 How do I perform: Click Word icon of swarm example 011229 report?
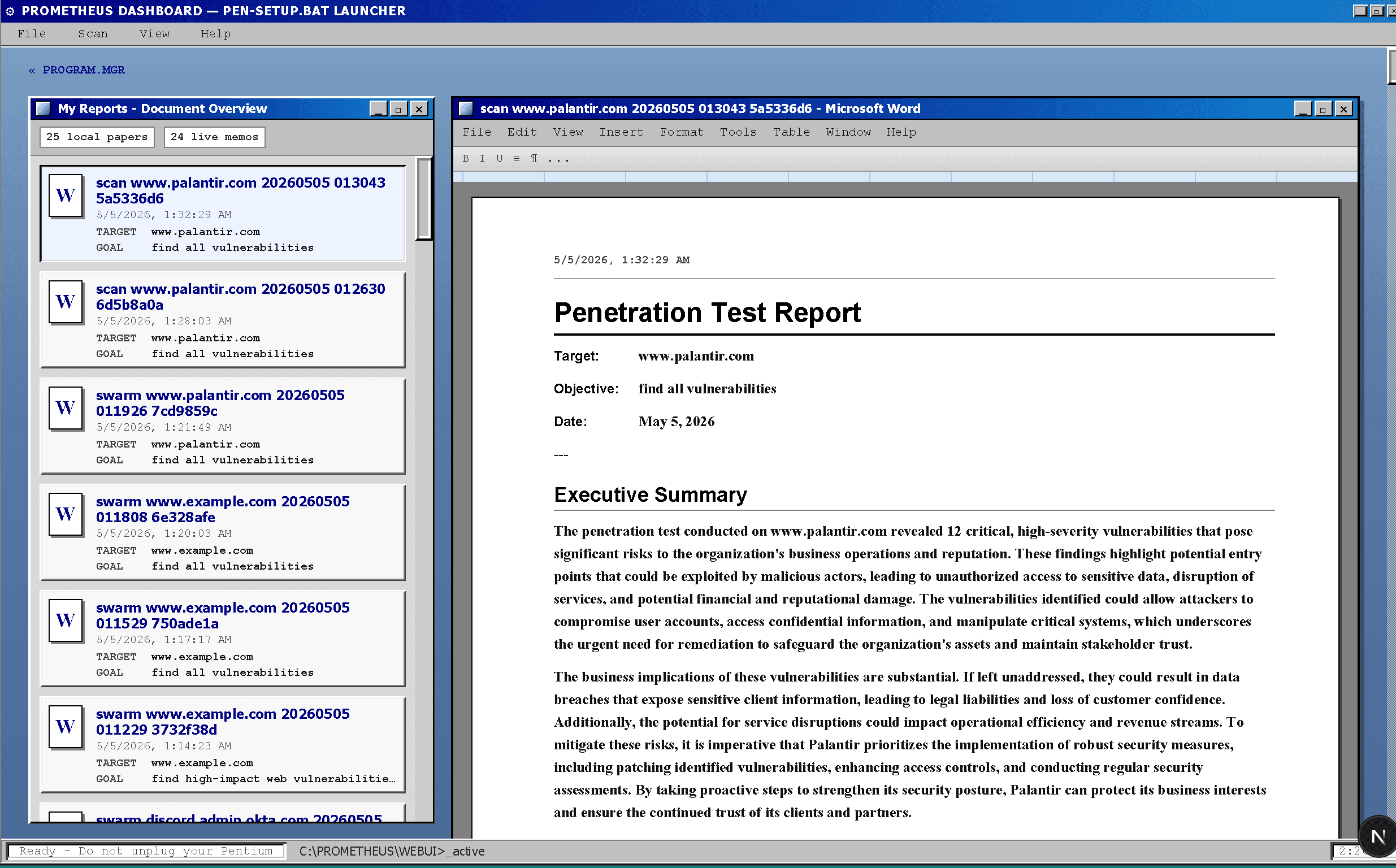[66, 727]
